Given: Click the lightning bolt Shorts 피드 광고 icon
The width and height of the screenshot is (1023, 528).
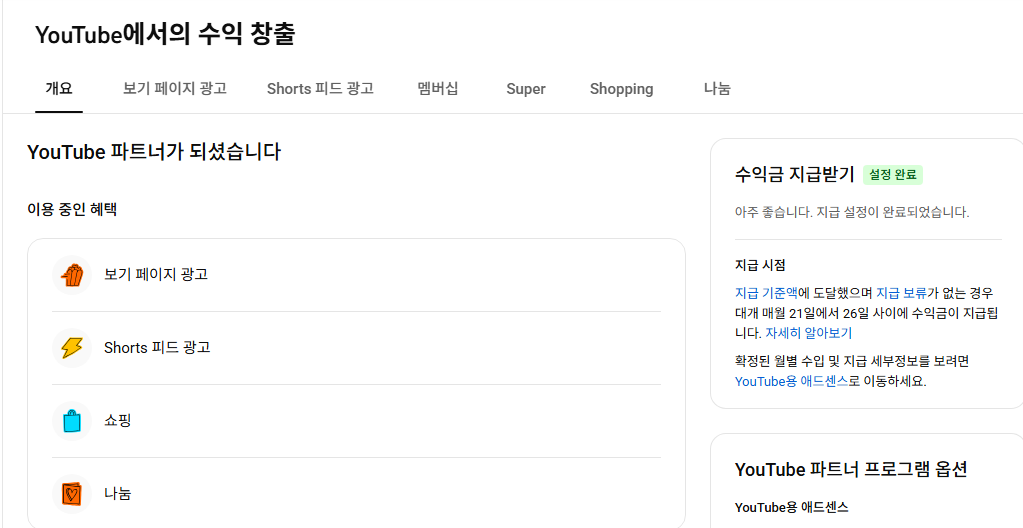Looking at the screenshot, I should pyautogui.click(x=72, y=348).
